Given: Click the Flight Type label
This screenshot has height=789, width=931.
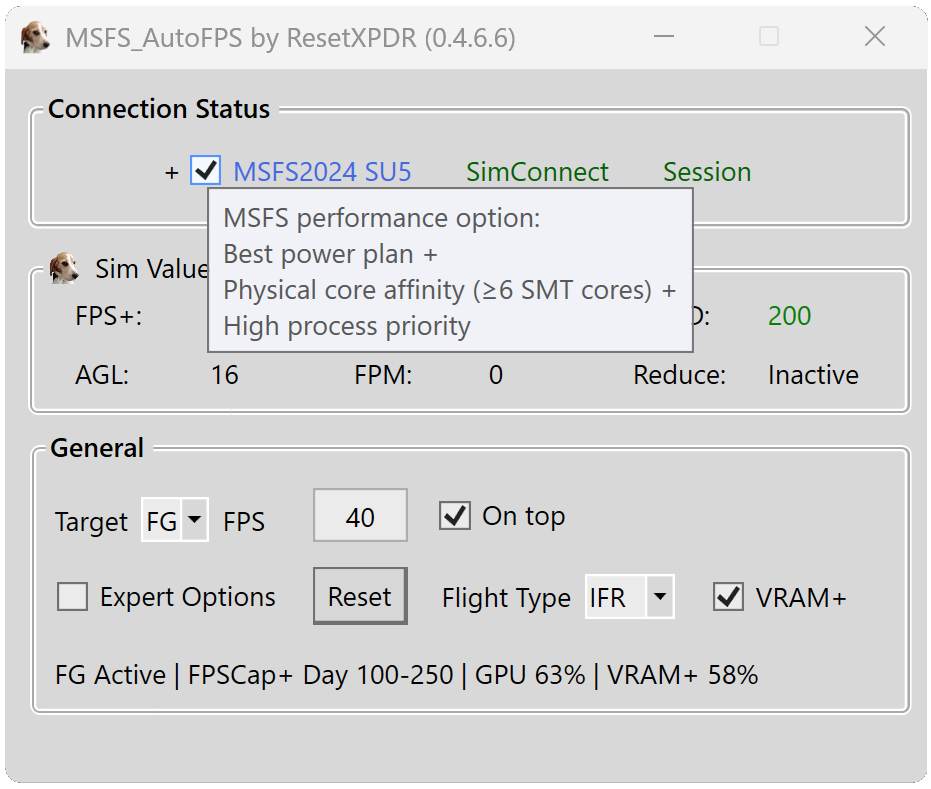Looking at the screenshot, I should coord(506,598).
